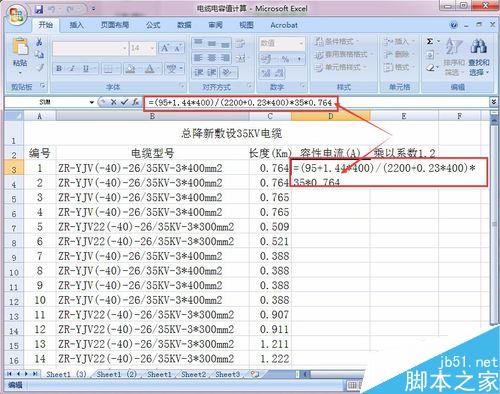Click Insert cells button

tap(398, 42)
